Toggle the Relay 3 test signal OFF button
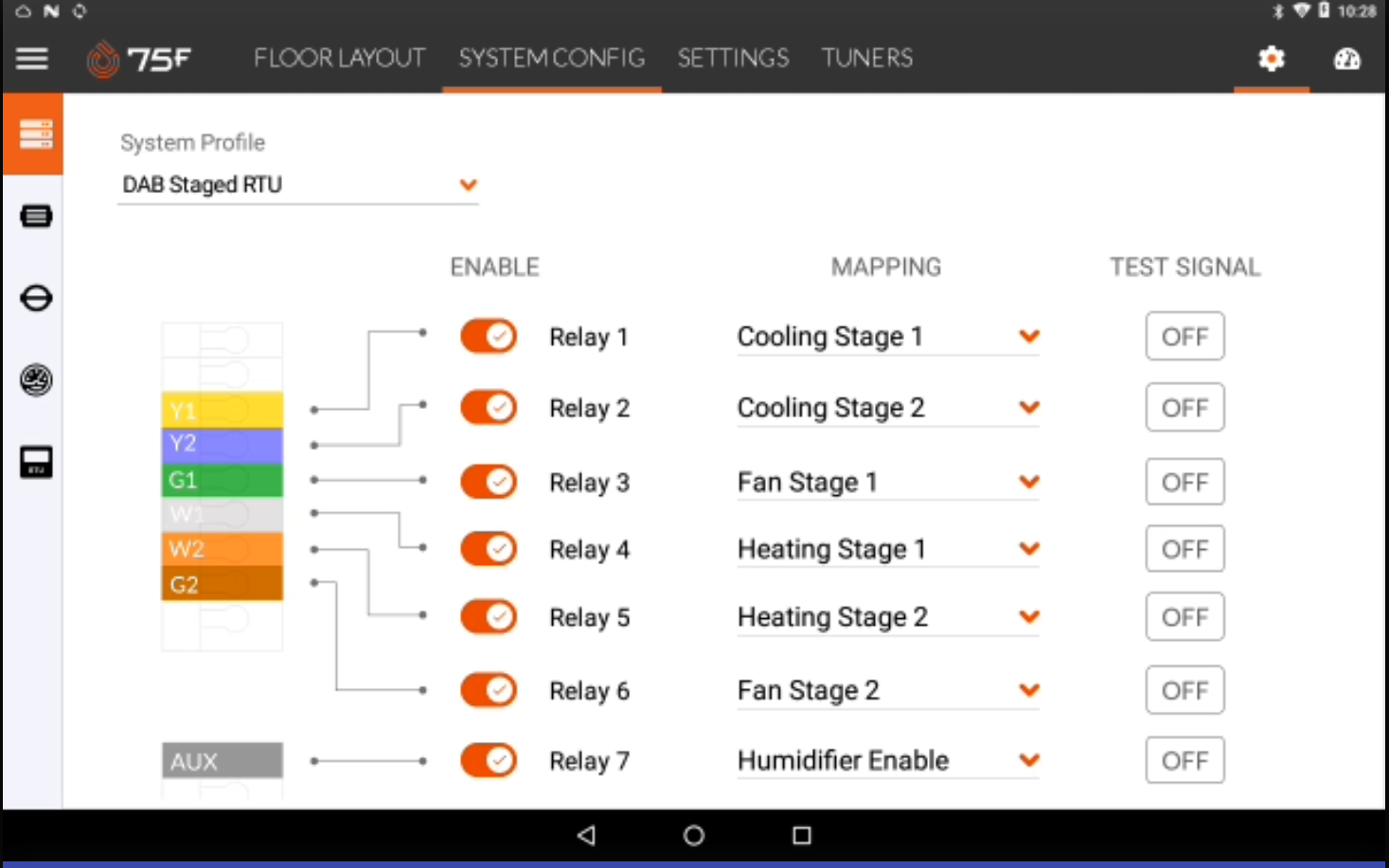 pyautogui.click(x=1184, y=482)
